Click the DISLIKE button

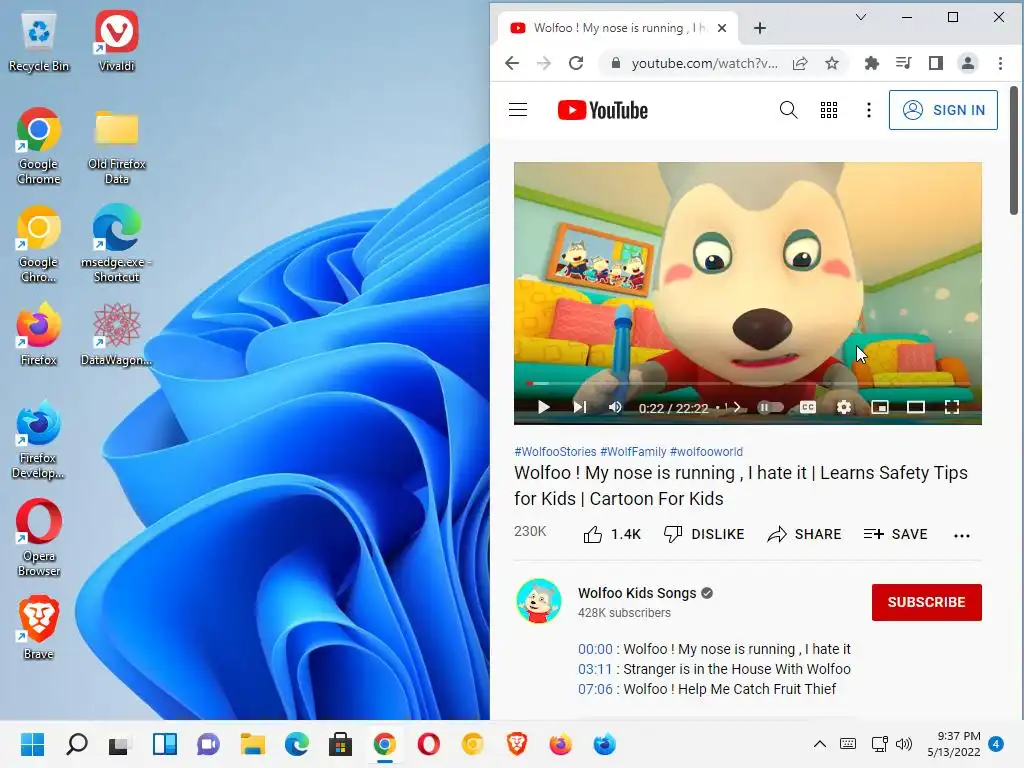(703, 534)
